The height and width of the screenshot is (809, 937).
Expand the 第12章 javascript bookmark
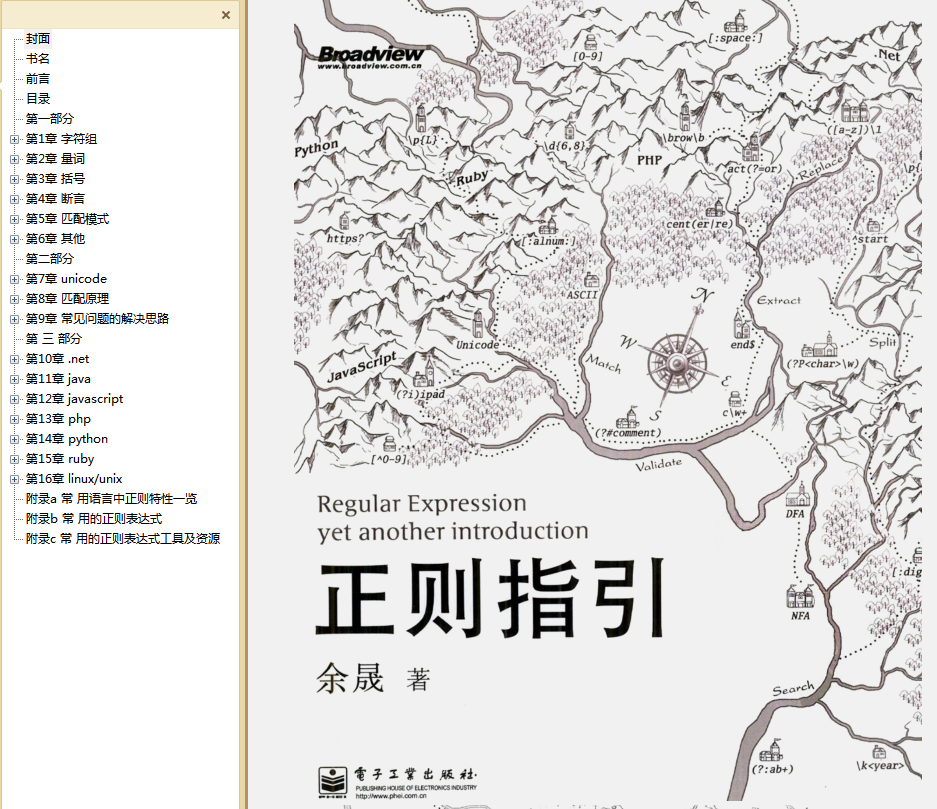[14, 399]
